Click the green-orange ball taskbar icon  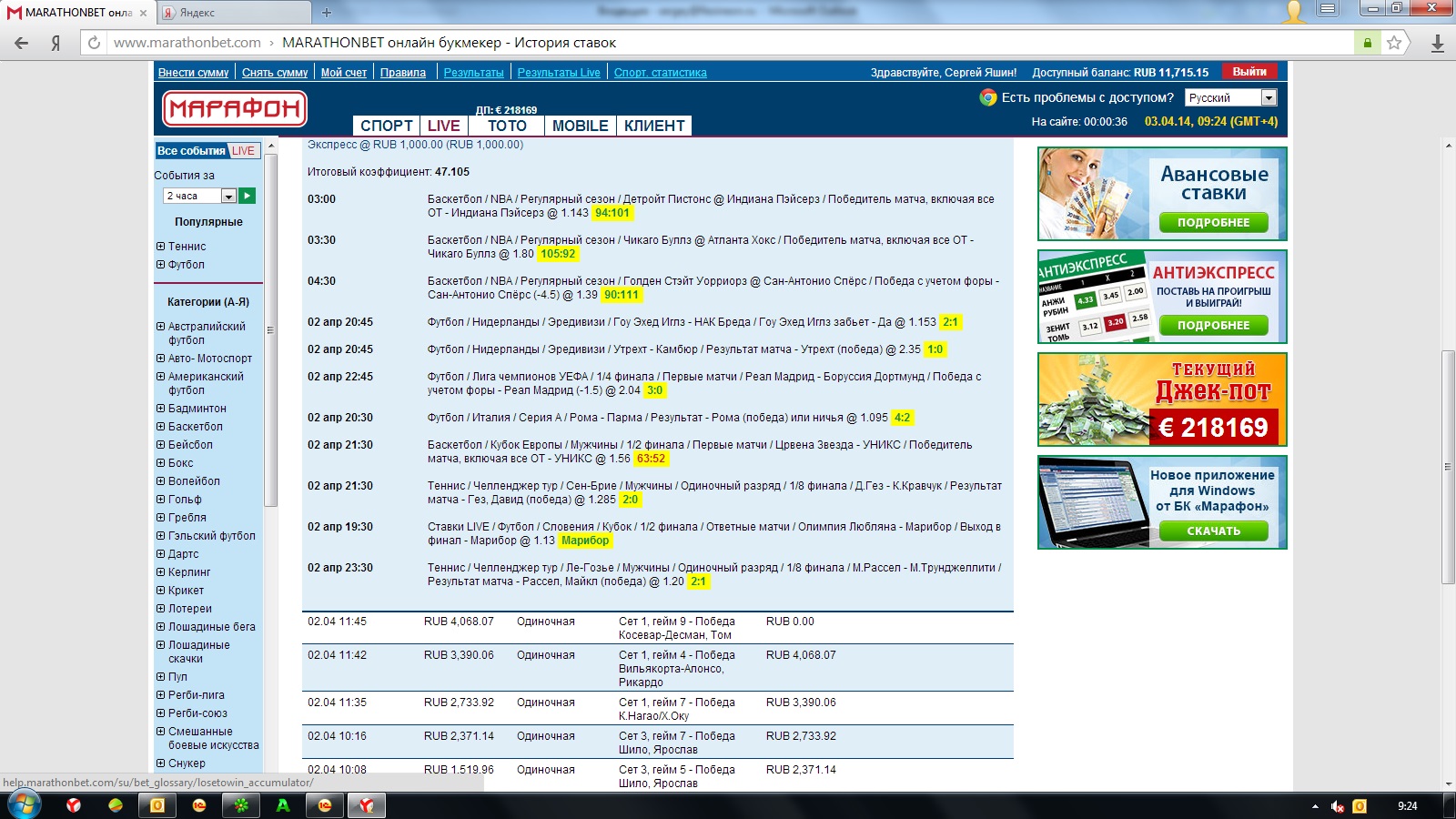point(116,805)
